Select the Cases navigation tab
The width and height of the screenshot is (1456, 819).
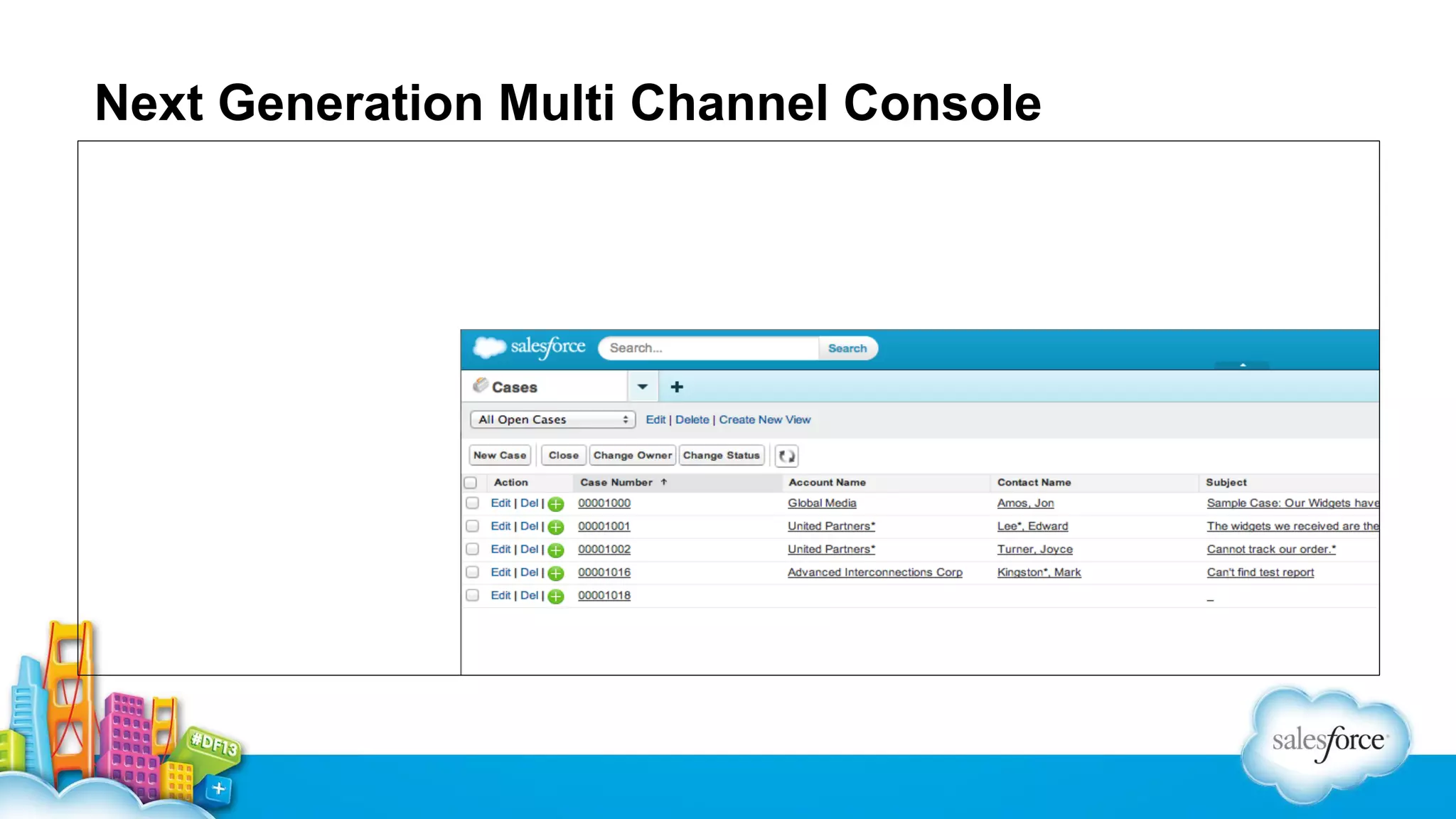[544, 387]
